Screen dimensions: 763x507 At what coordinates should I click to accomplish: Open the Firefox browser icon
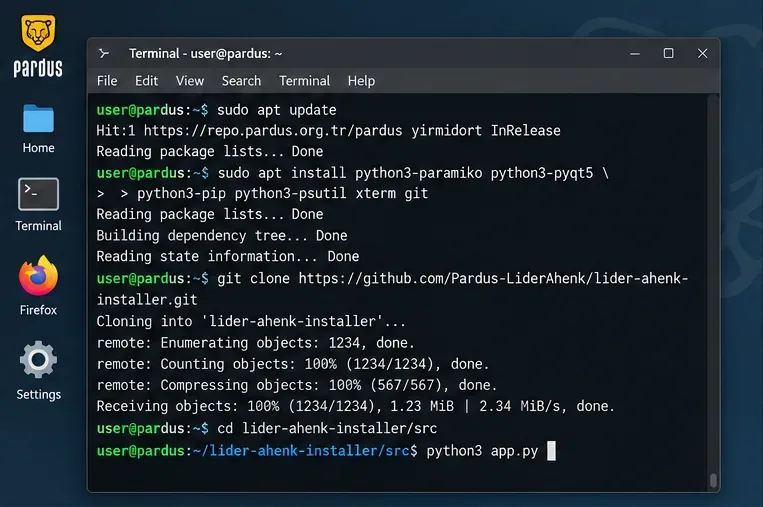(38, 276)
